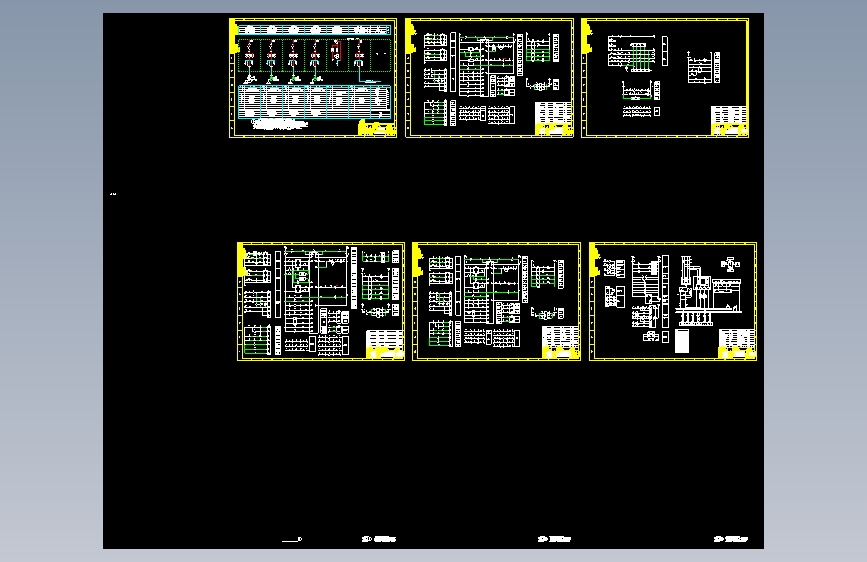
Task: Select the drawing sheet with cyan tables and red breakers
Action: coord(313,78)
